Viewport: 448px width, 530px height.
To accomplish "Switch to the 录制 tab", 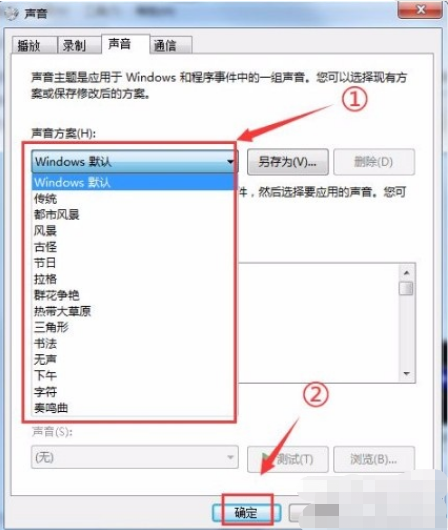I will pyautogui.click(x=79, y=45).
